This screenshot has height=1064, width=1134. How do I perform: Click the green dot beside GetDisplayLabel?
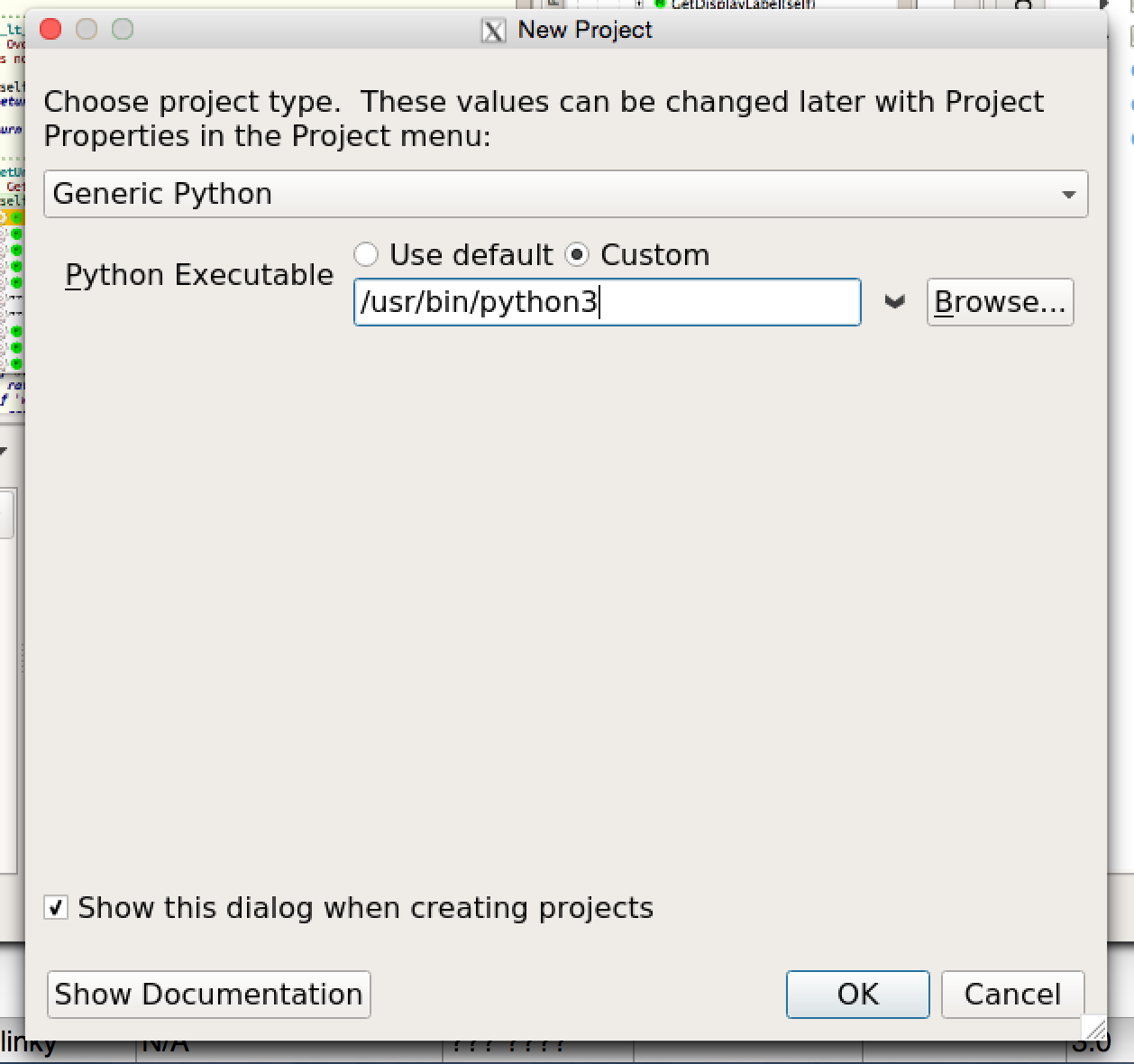point(660,5)
